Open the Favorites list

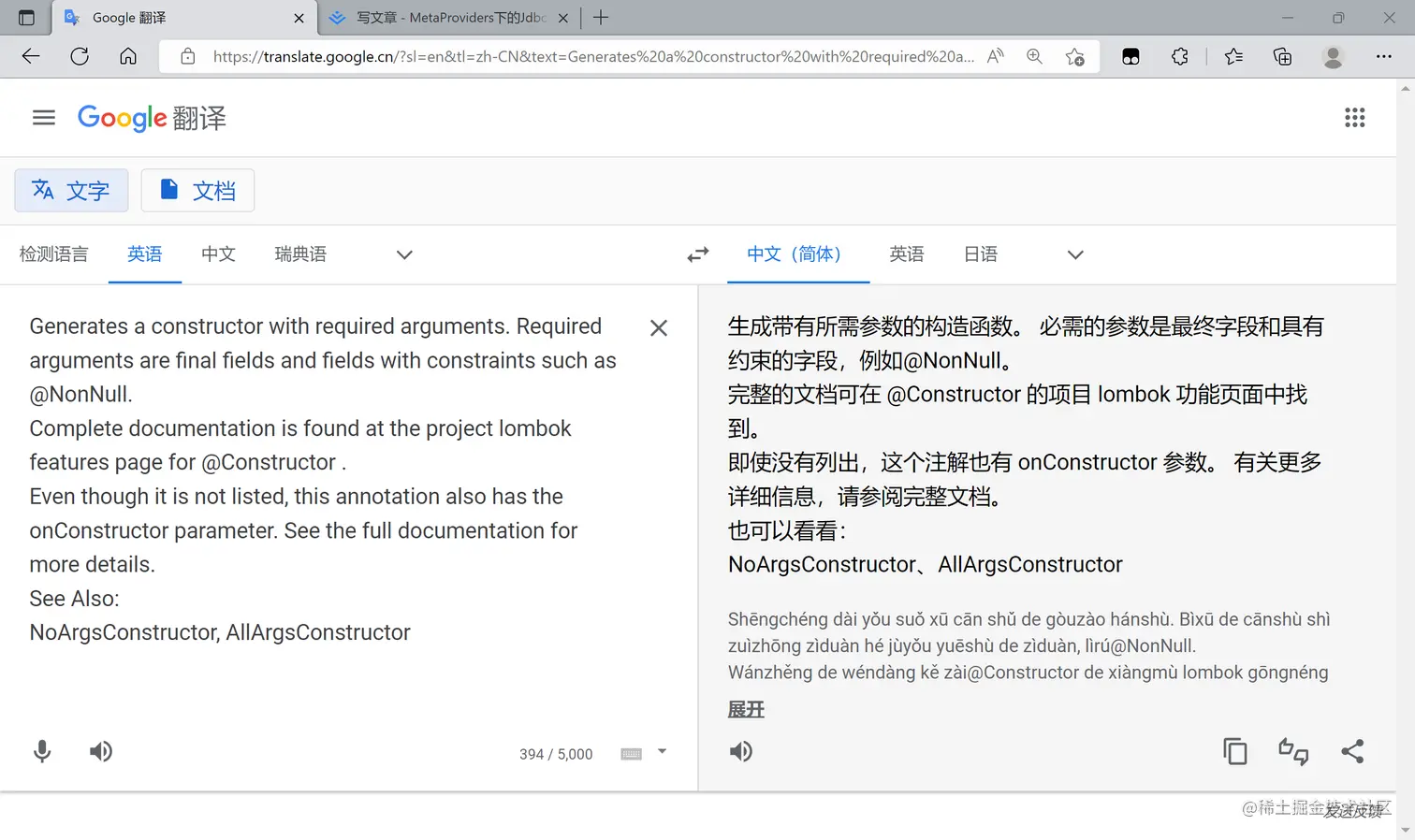(1233, 56)
